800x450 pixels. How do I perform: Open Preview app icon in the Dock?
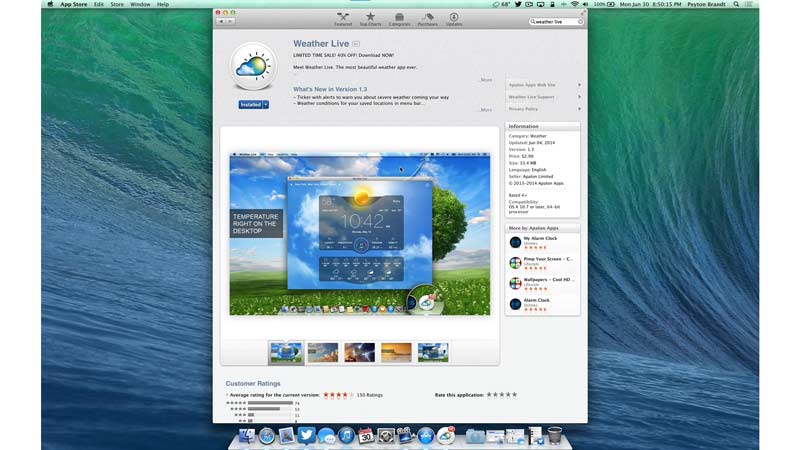point(286,436)
